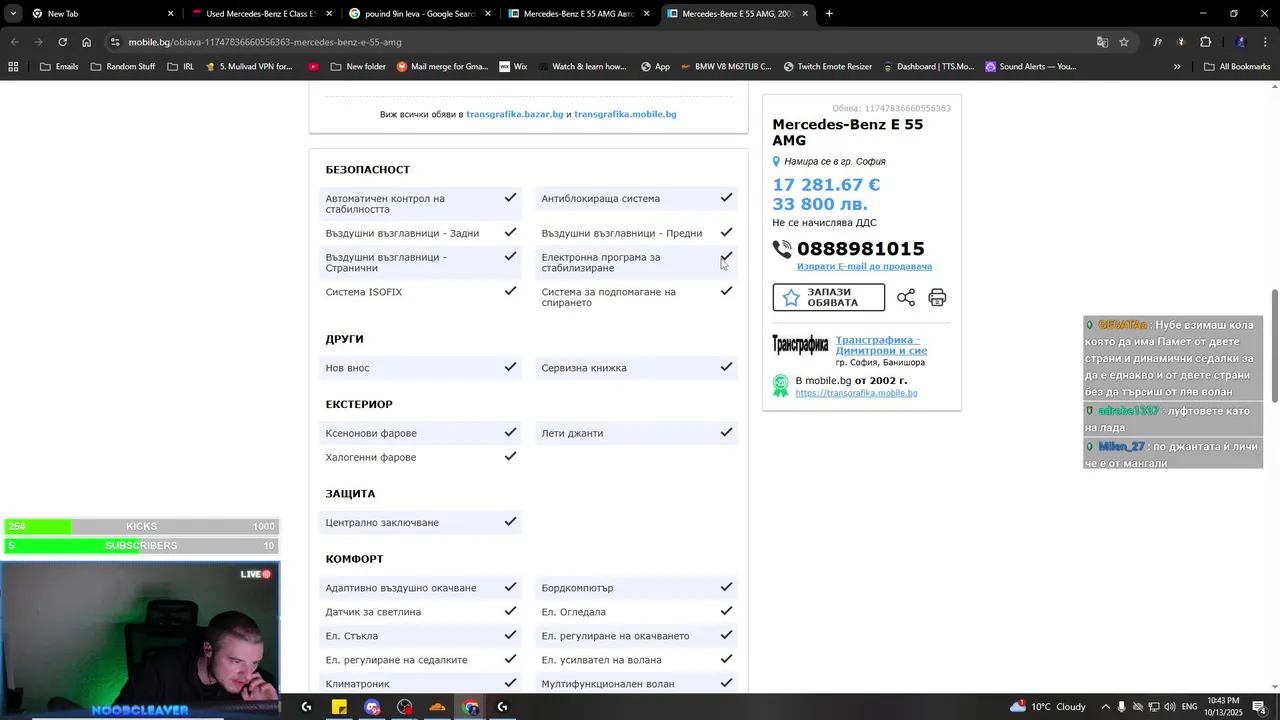The height and width of the screenshot is (720, 1280).
Task: Follow the transgrafika.mobile.bg link in listing
Action: coord(625,114)
